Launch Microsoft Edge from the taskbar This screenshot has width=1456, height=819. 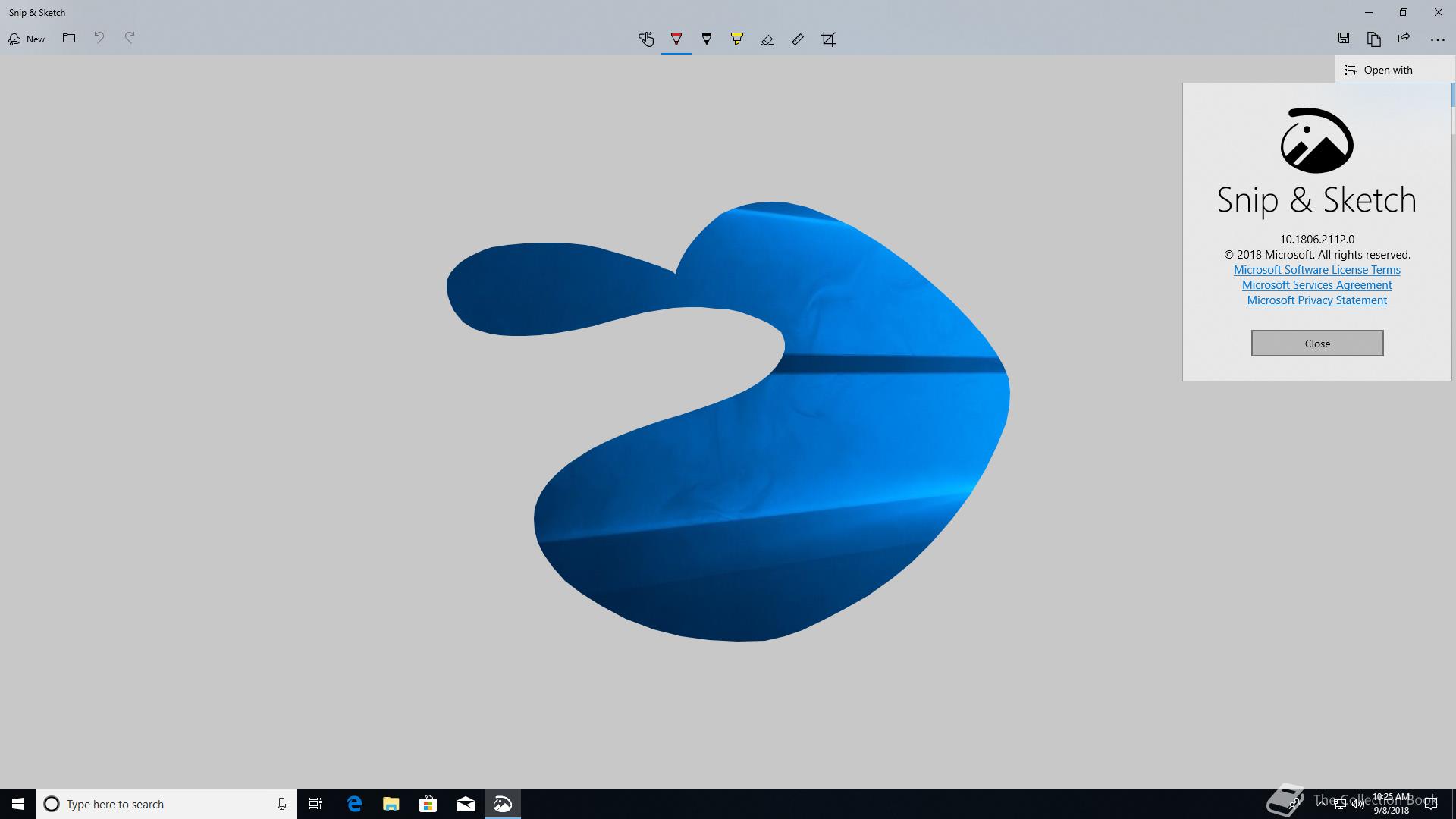coord(354,804)
